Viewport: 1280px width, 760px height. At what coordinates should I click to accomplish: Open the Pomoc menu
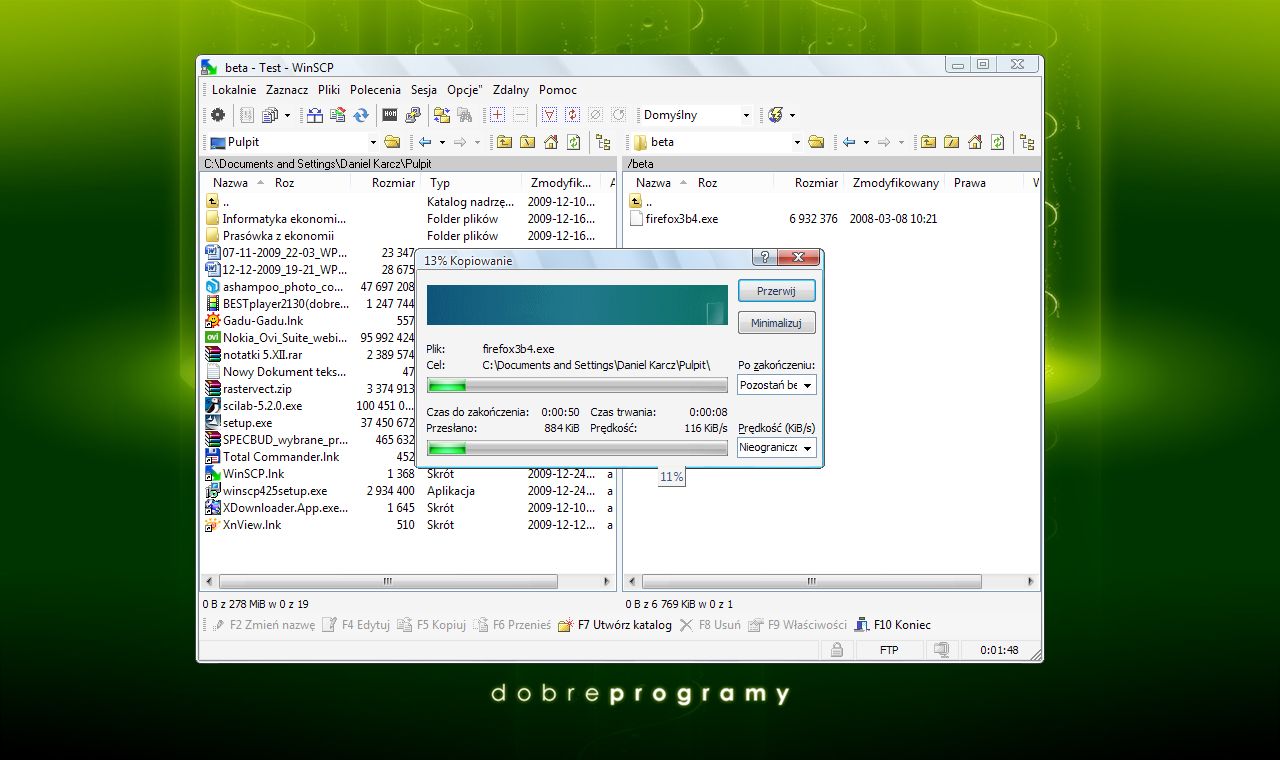[558, 90]
